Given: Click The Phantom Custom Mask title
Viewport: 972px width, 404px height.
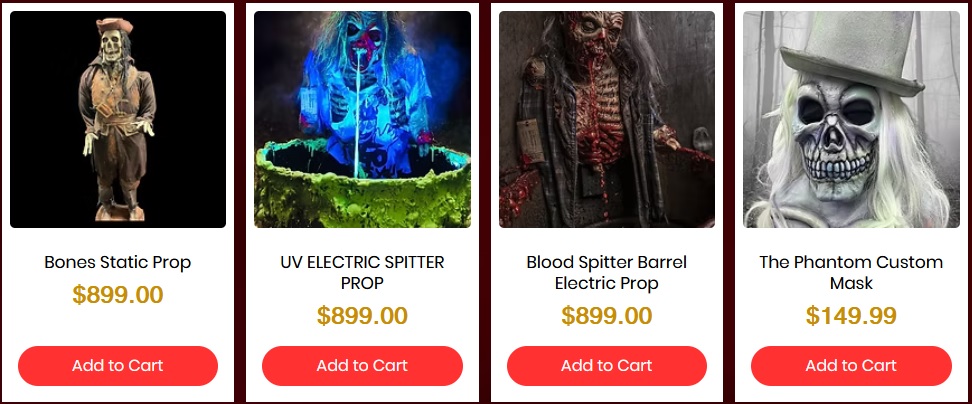Looking at the screenshot, I should point(851,272).
